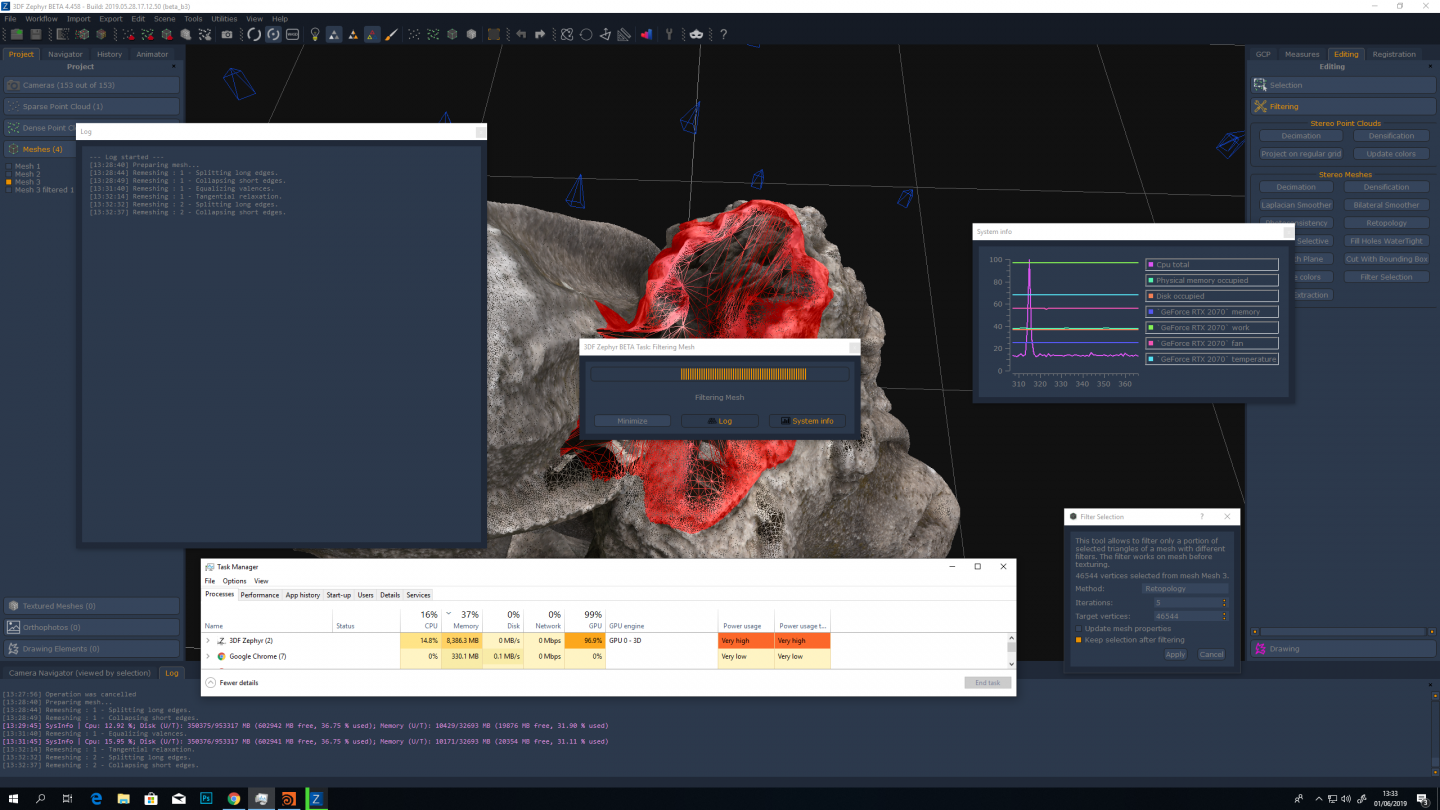Open help via question mark toolbar icon

coord(723,34)
